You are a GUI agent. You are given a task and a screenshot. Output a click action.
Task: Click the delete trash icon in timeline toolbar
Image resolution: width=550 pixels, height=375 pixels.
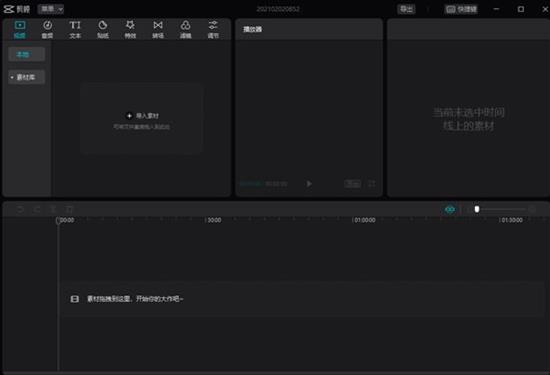tap(69, 209)
